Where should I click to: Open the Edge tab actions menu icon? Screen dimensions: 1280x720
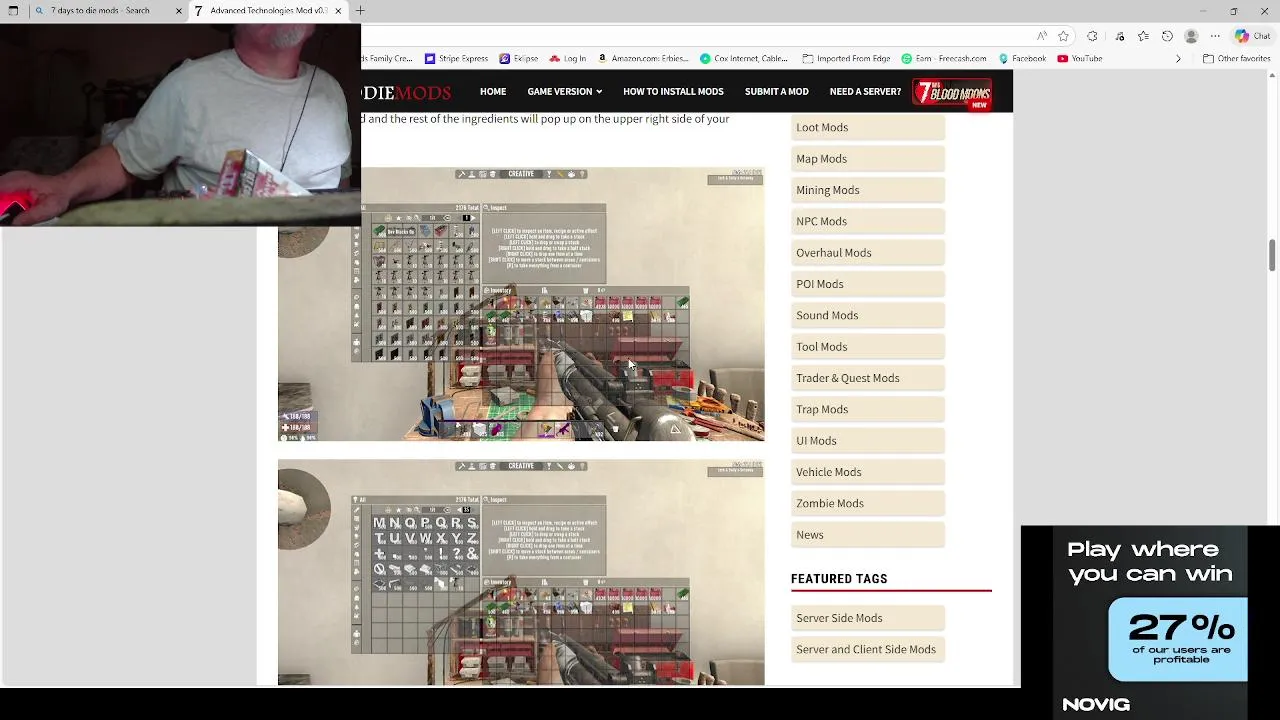[x=13, y=11]
